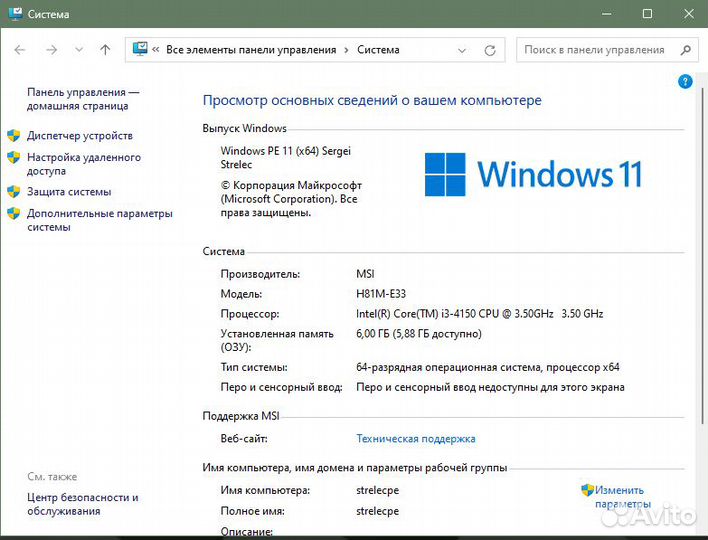
Task: Open recent locations chevron next to forward arrow
Action: coord(79,50)
